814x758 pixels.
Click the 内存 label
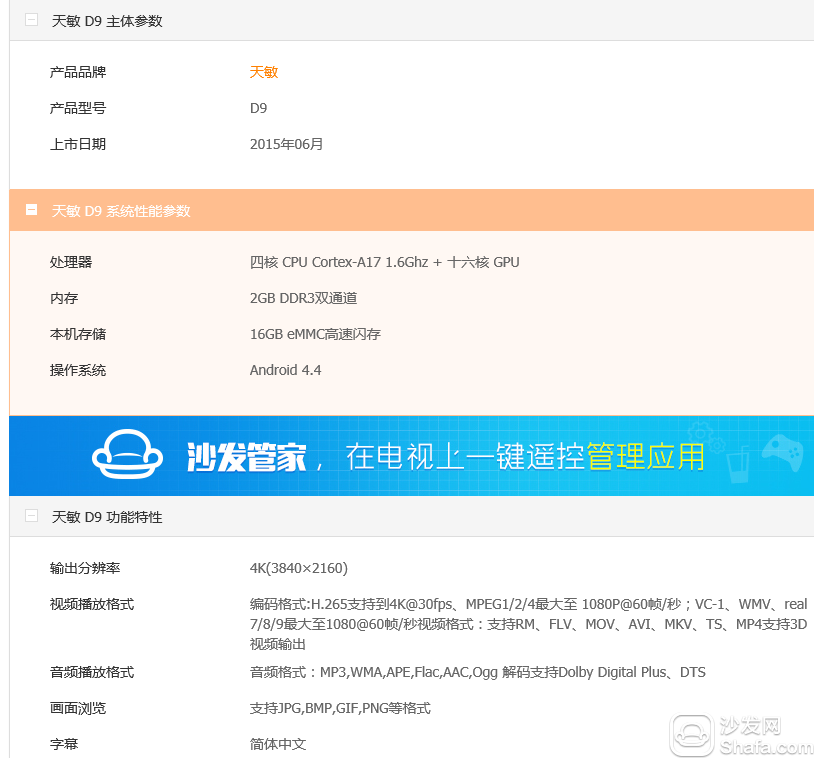click(x=64, y=298)
